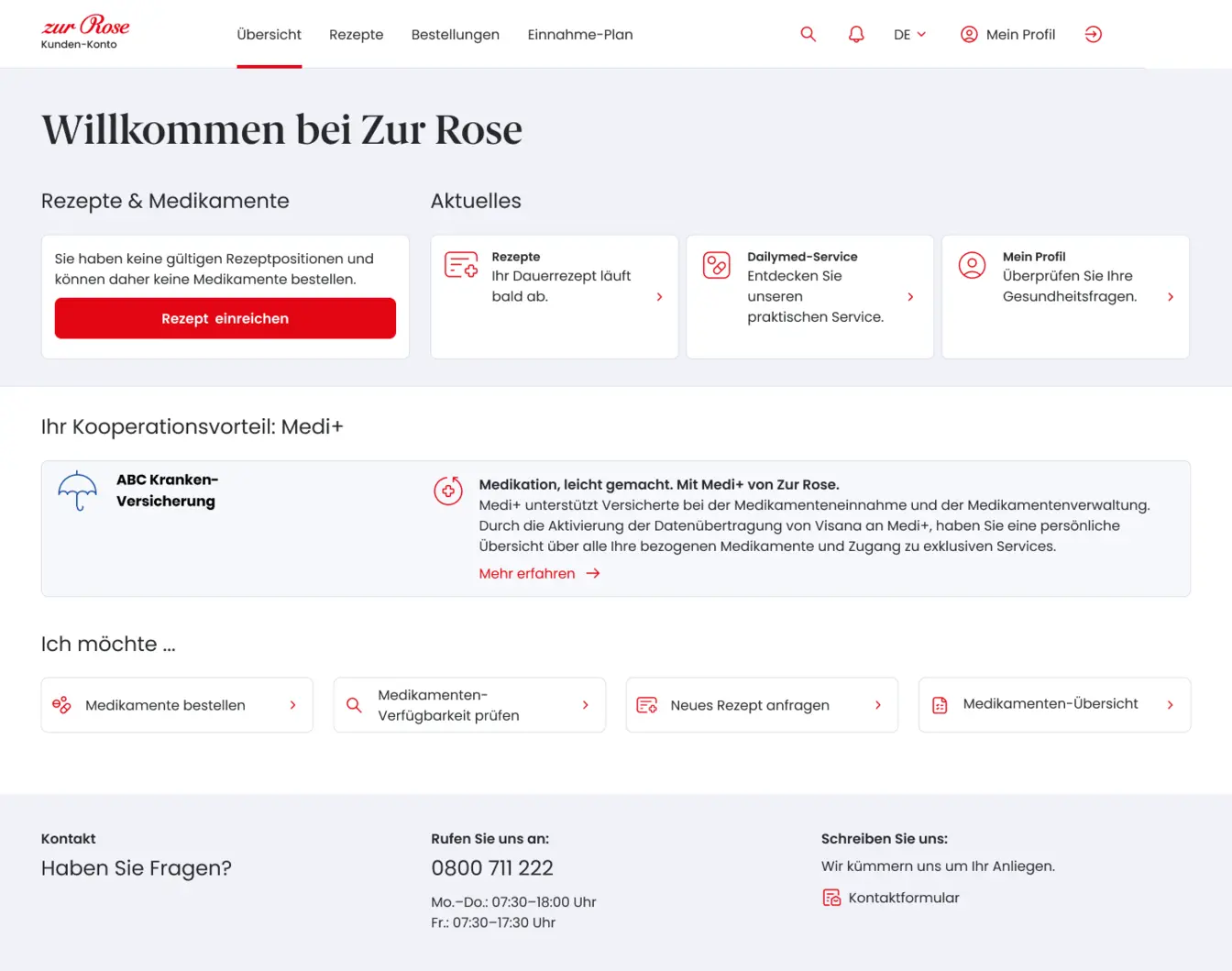Click Medikation, leicht gemacht headline
1232x971 pixels.
pyautogui.click(x=659, y=484)
